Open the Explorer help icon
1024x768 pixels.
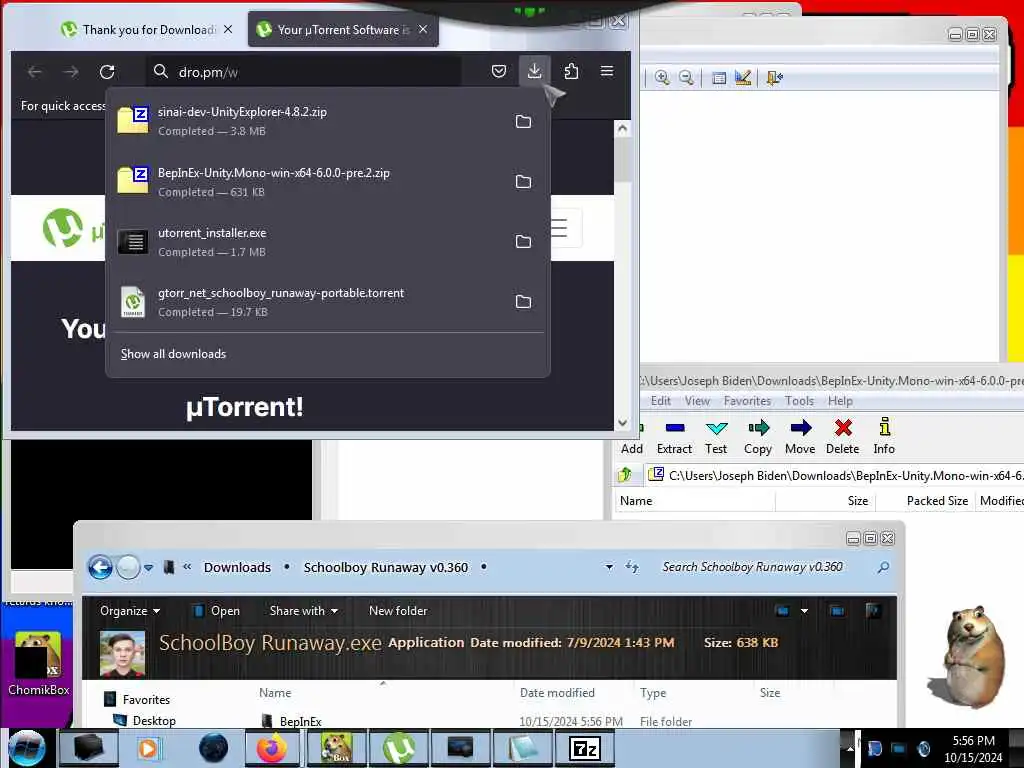click(874, 611)
